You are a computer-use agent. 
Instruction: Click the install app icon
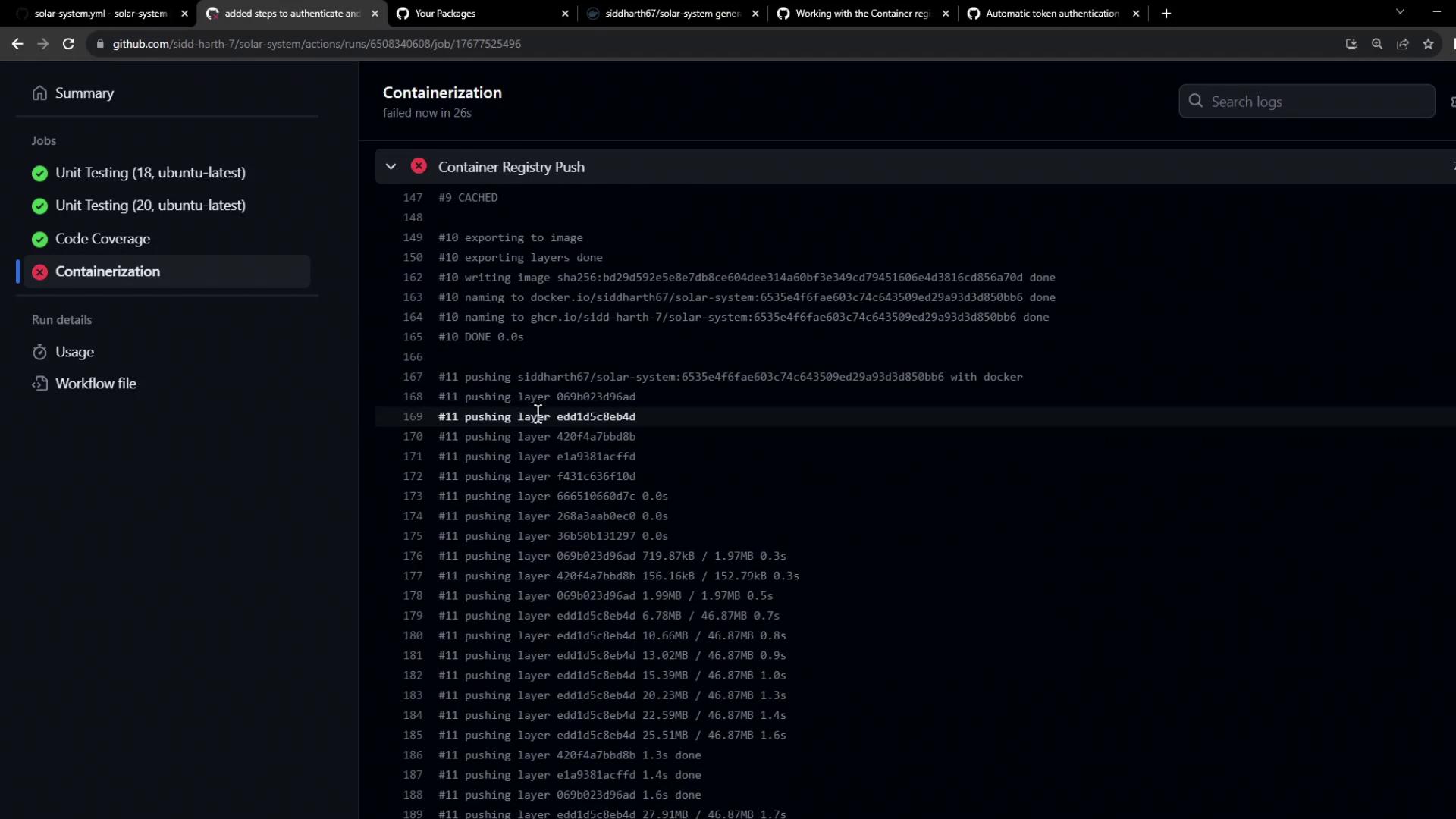coord(1351,44)
